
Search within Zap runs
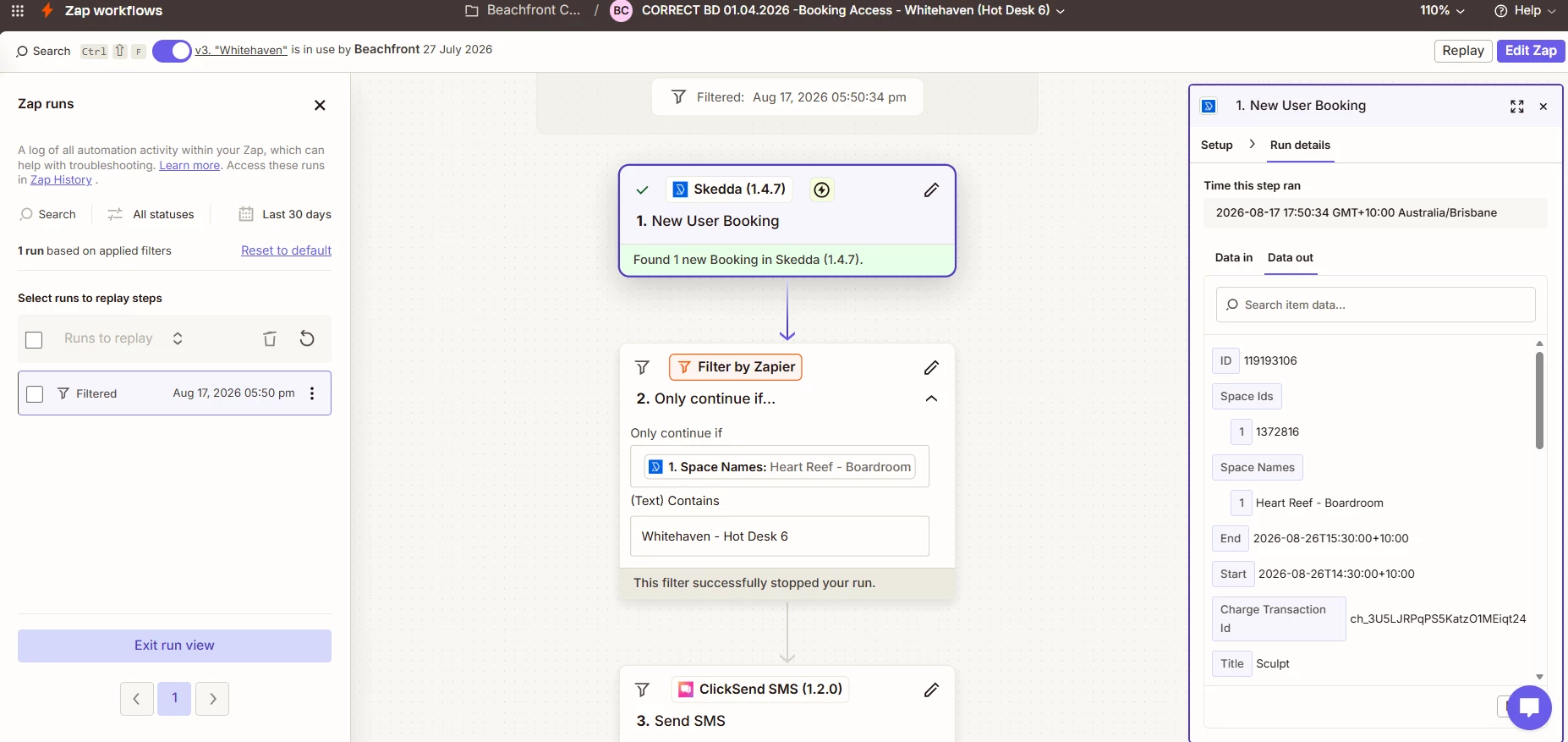(48, 215)
